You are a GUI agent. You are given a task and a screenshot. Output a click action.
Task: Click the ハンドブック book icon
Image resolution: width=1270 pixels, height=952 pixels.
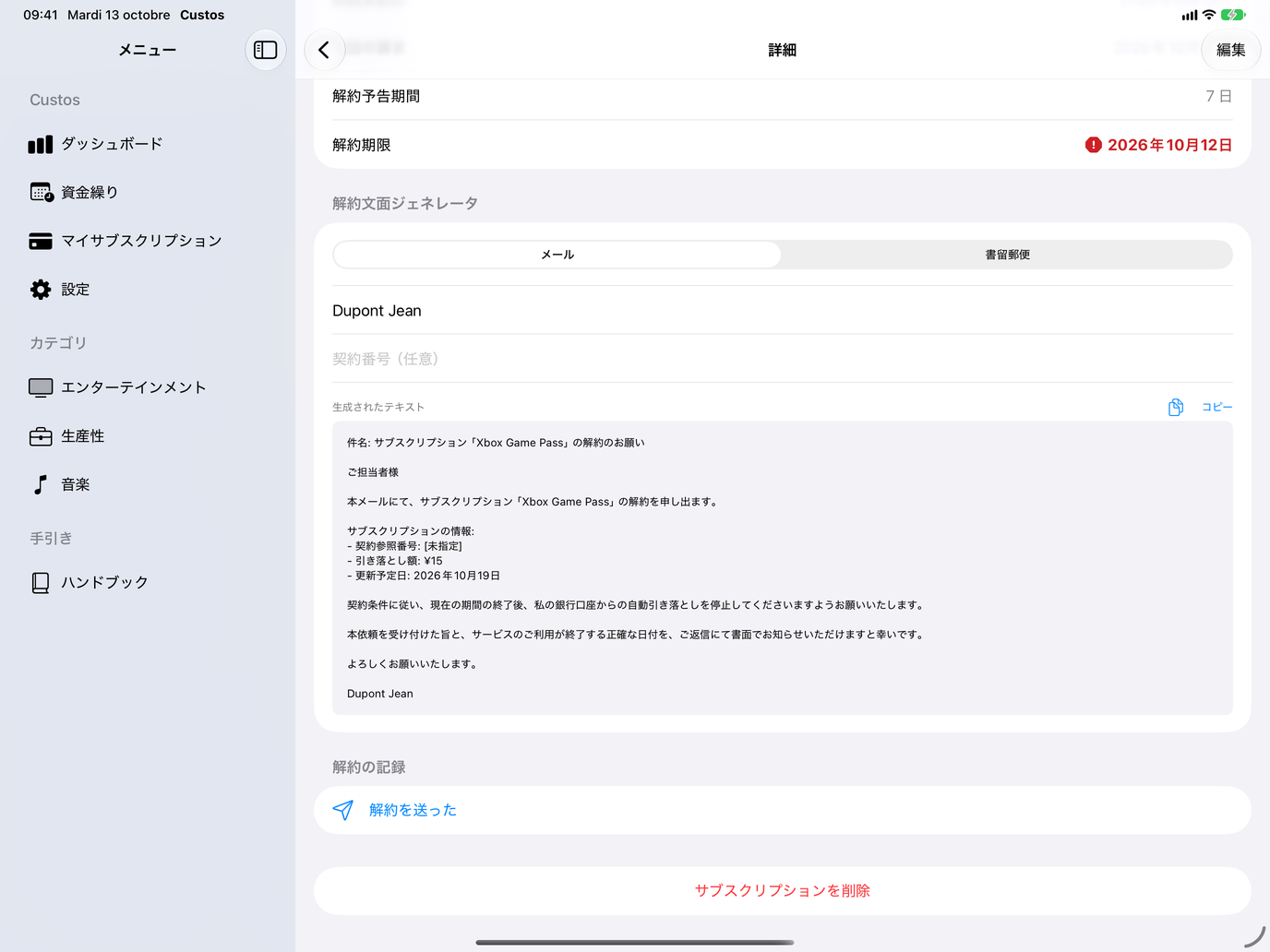pos(41,582)
